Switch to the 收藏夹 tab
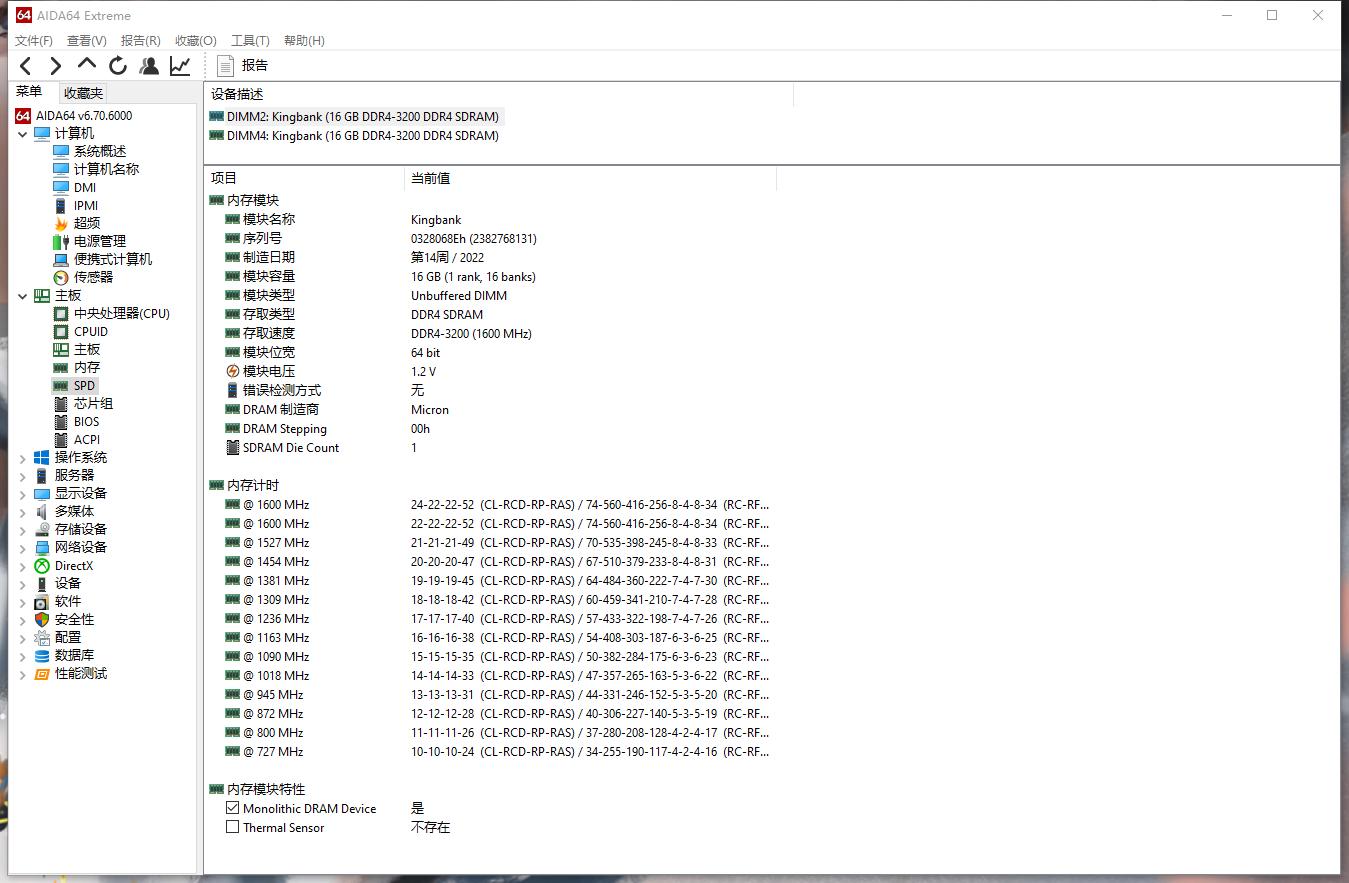1349x883 pixels. tap(82, 92)
